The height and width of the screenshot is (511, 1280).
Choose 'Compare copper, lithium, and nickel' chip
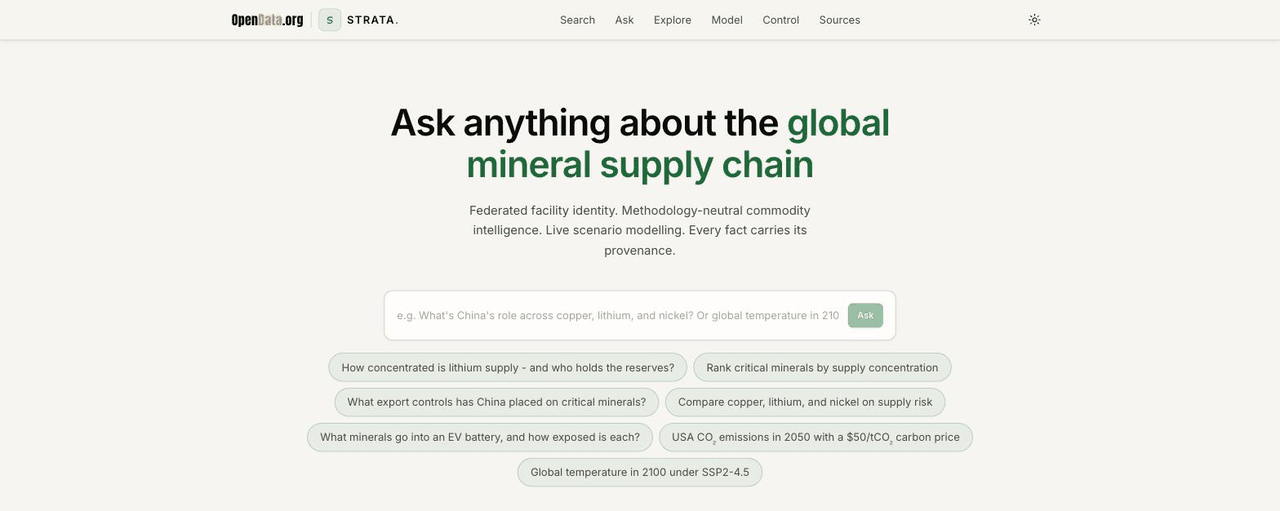[x=805, y=402]
